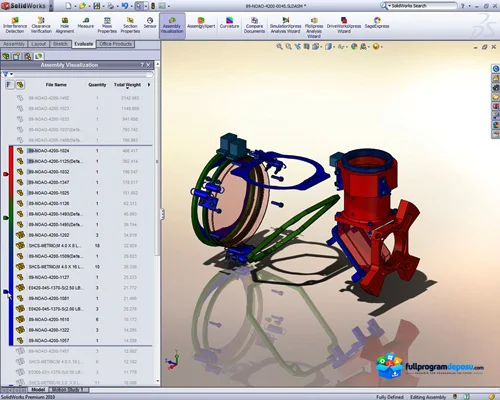The width and height of the screenshot is (500, 400).
Task: Switch to Assembly ribbon tab
Action: coord(14,44)
